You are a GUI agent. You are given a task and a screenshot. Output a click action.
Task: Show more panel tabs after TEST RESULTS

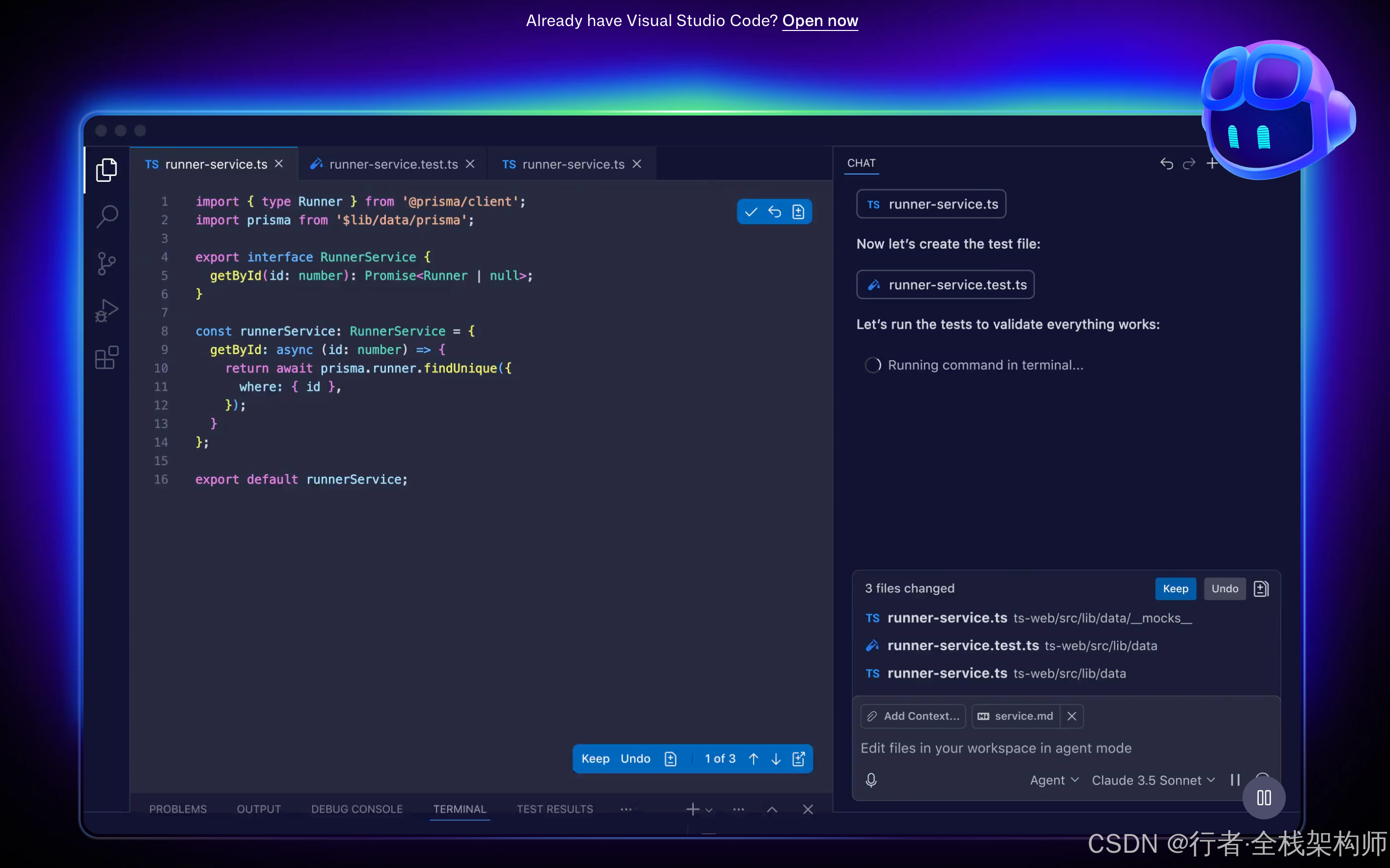click(626, 809)
